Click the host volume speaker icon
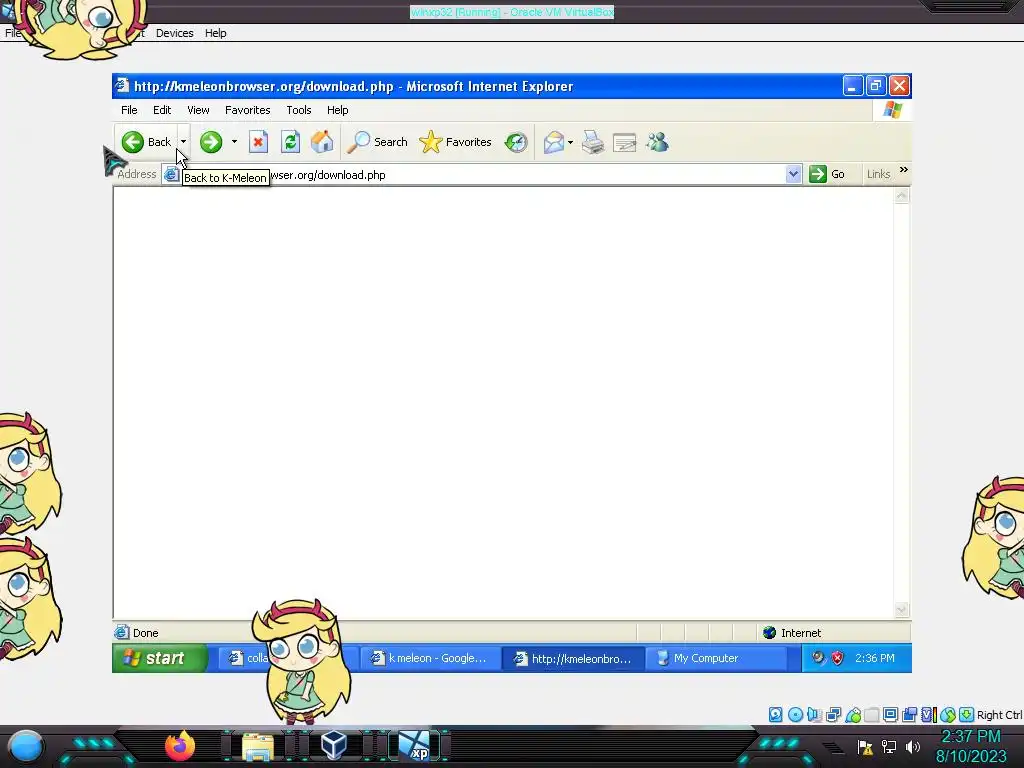Image resolution: width=1024 pixels, height=768 pixels. 913,746
